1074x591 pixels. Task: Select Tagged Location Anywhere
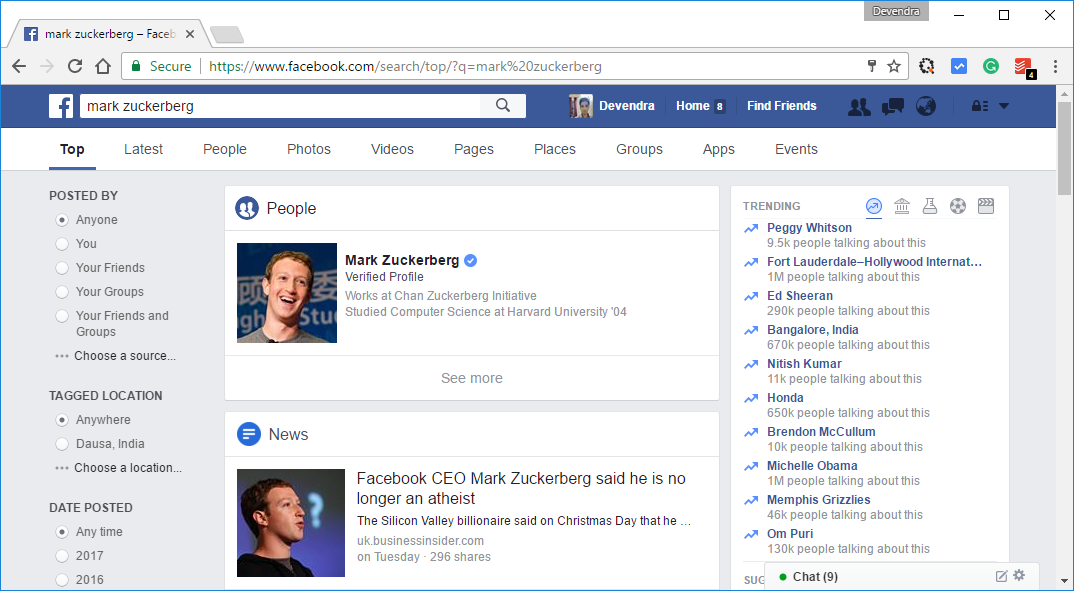(62, 420)
